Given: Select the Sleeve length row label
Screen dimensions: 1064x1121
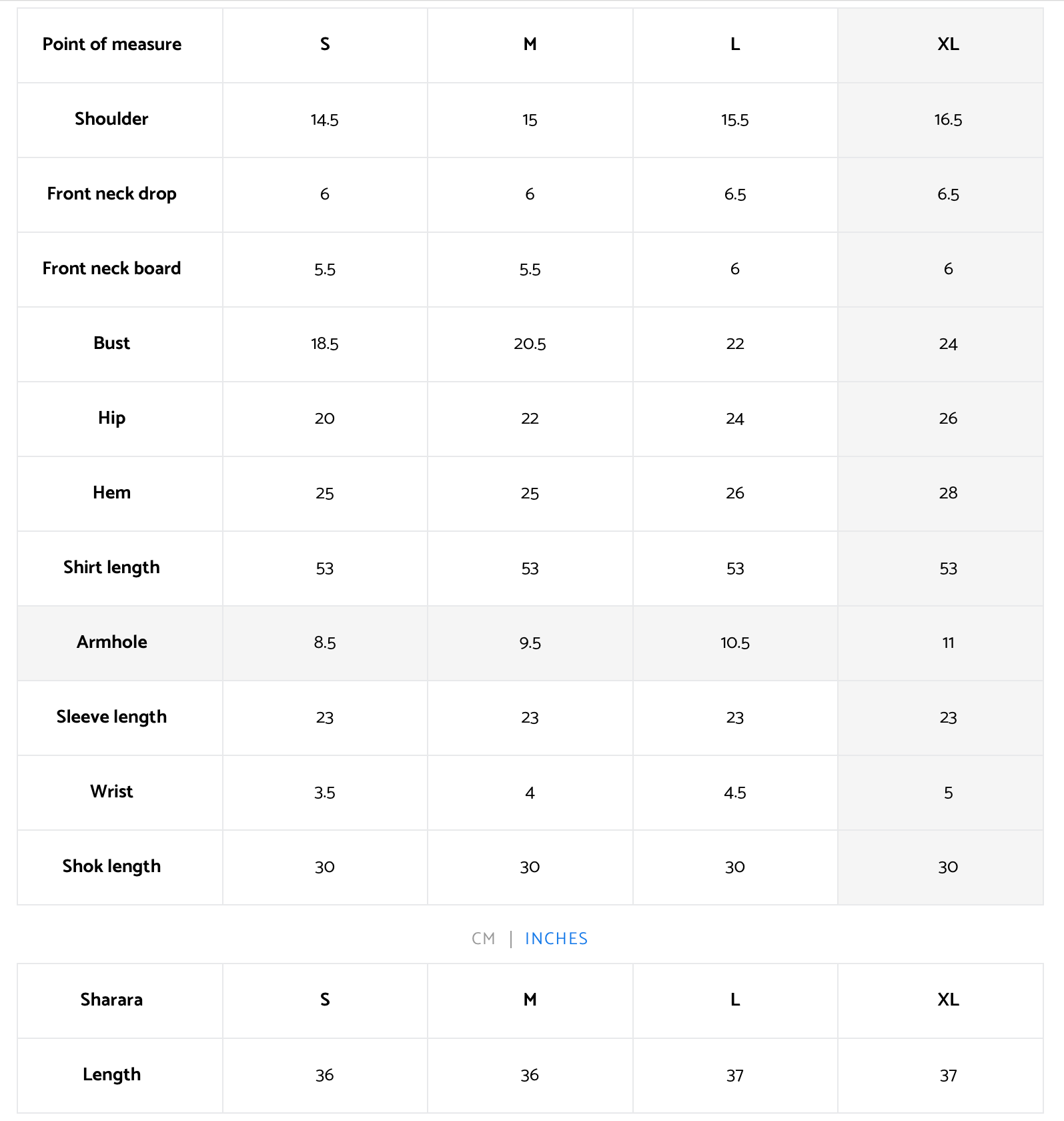Looking at the screenshot, I should (111, 717).
